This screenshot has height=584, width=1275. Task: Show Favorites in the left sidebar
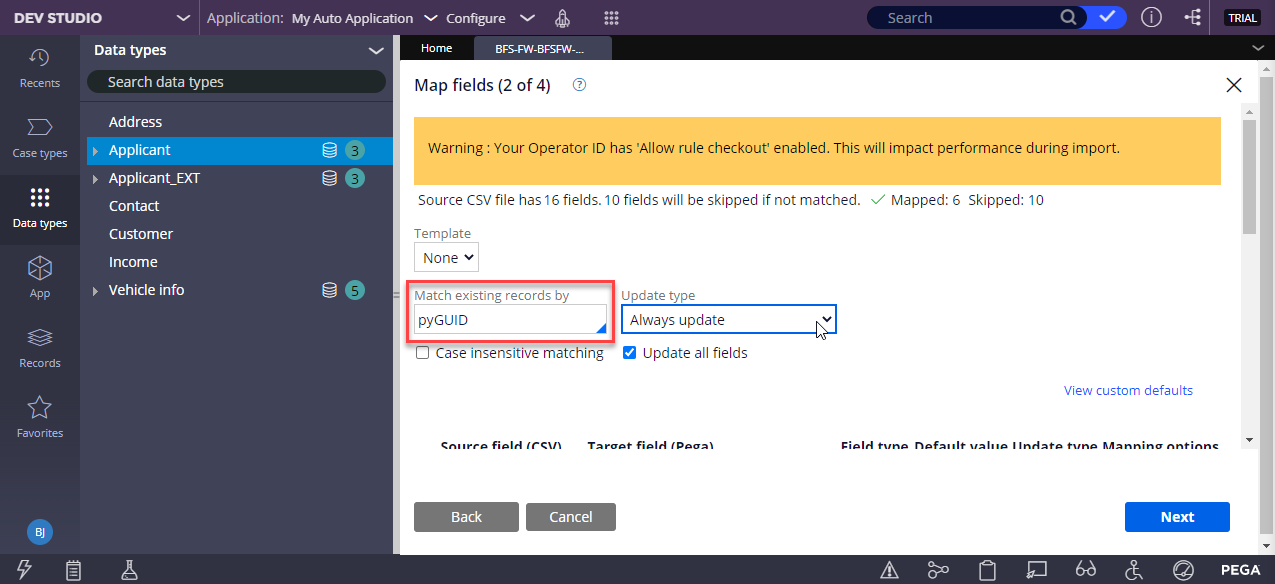click(39, 417)
